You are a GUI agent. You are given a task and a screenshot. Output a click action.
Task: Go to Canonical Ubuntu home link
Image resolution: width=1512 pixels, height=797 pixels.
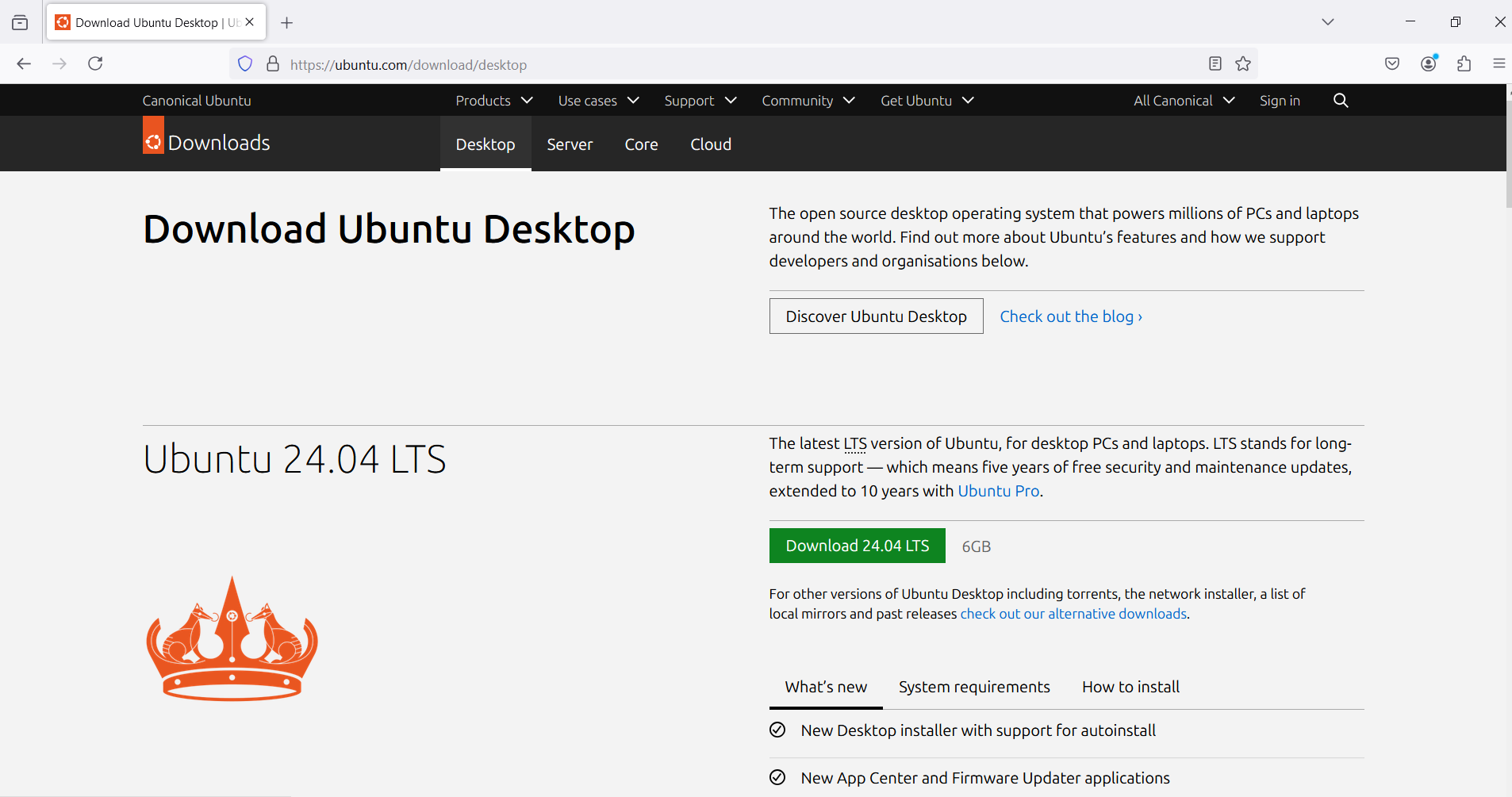click(197, 101)
